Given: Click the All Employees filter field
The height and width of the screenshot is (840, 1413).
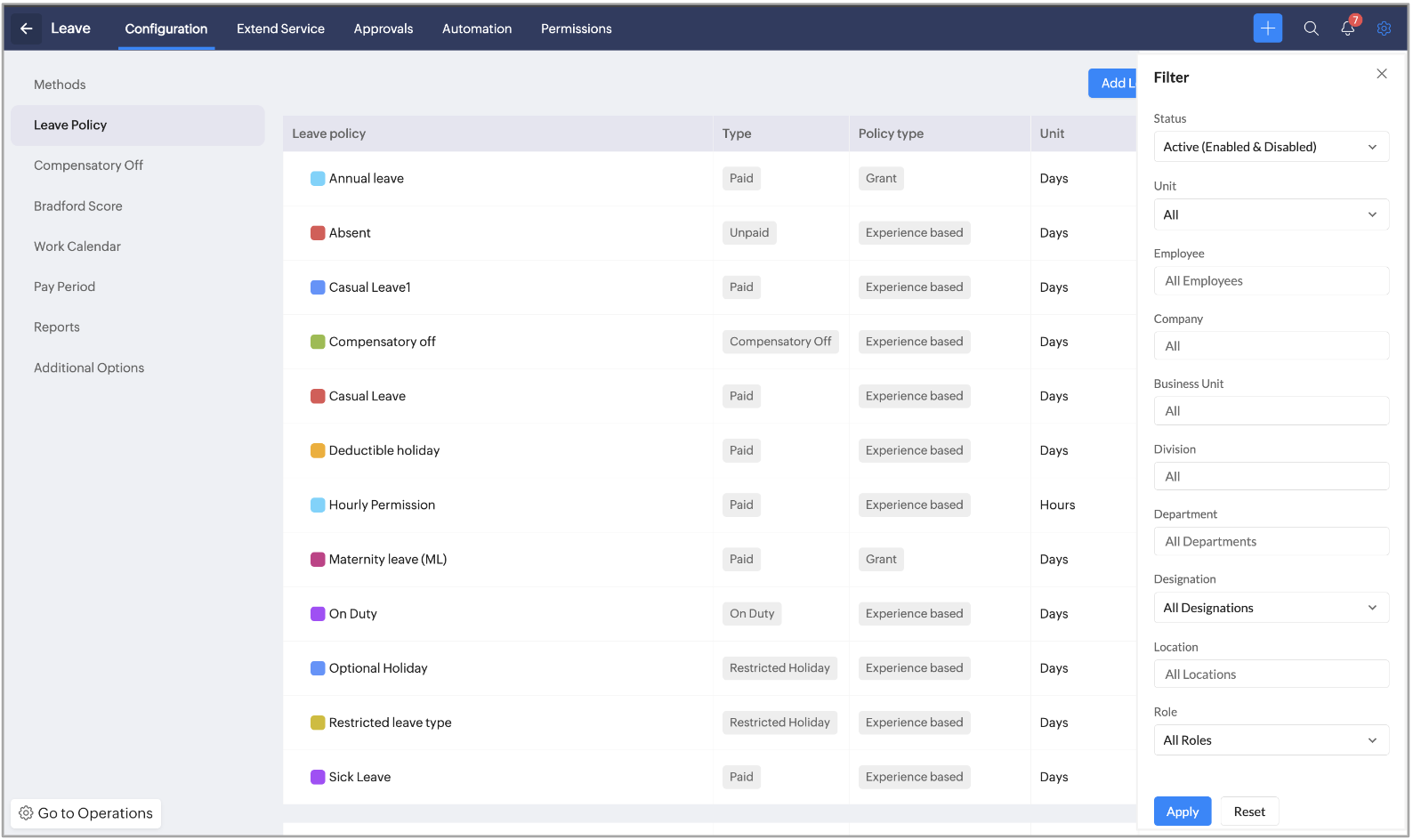Looking at the screenshot, I should (x=1270, y=281).
